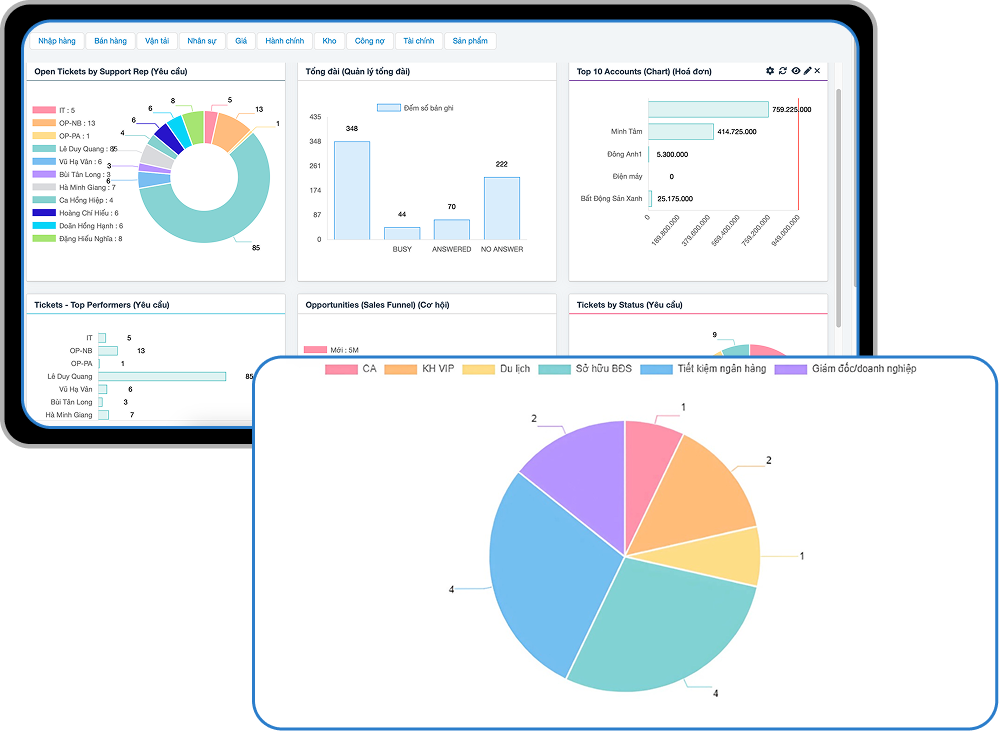Open settings gear on Top 10 Accounts widget
Screen dimensions: 999x731
click(x=770, y=71)
